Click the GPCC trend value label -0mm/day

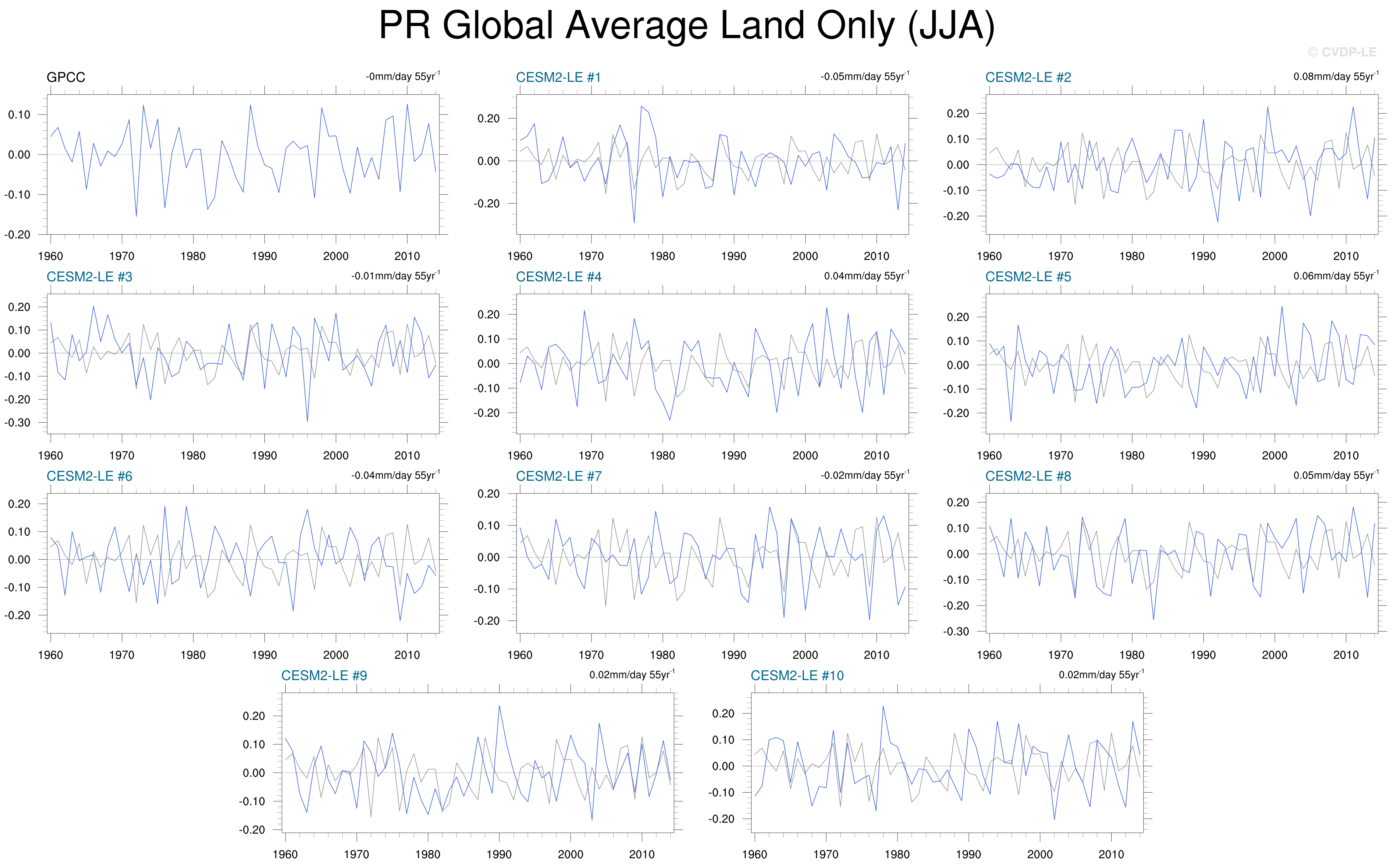tap(402, 76)
